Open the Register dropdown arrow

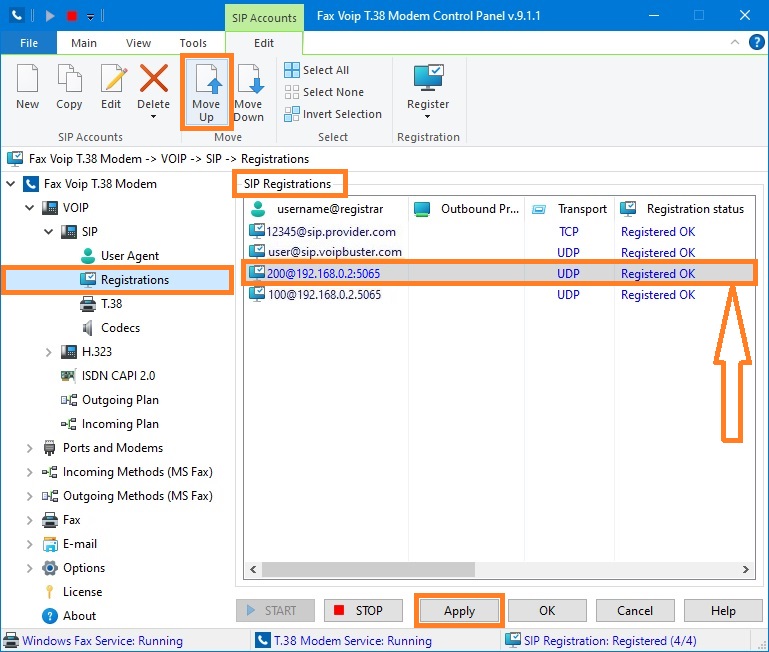[x=428, y=117]
